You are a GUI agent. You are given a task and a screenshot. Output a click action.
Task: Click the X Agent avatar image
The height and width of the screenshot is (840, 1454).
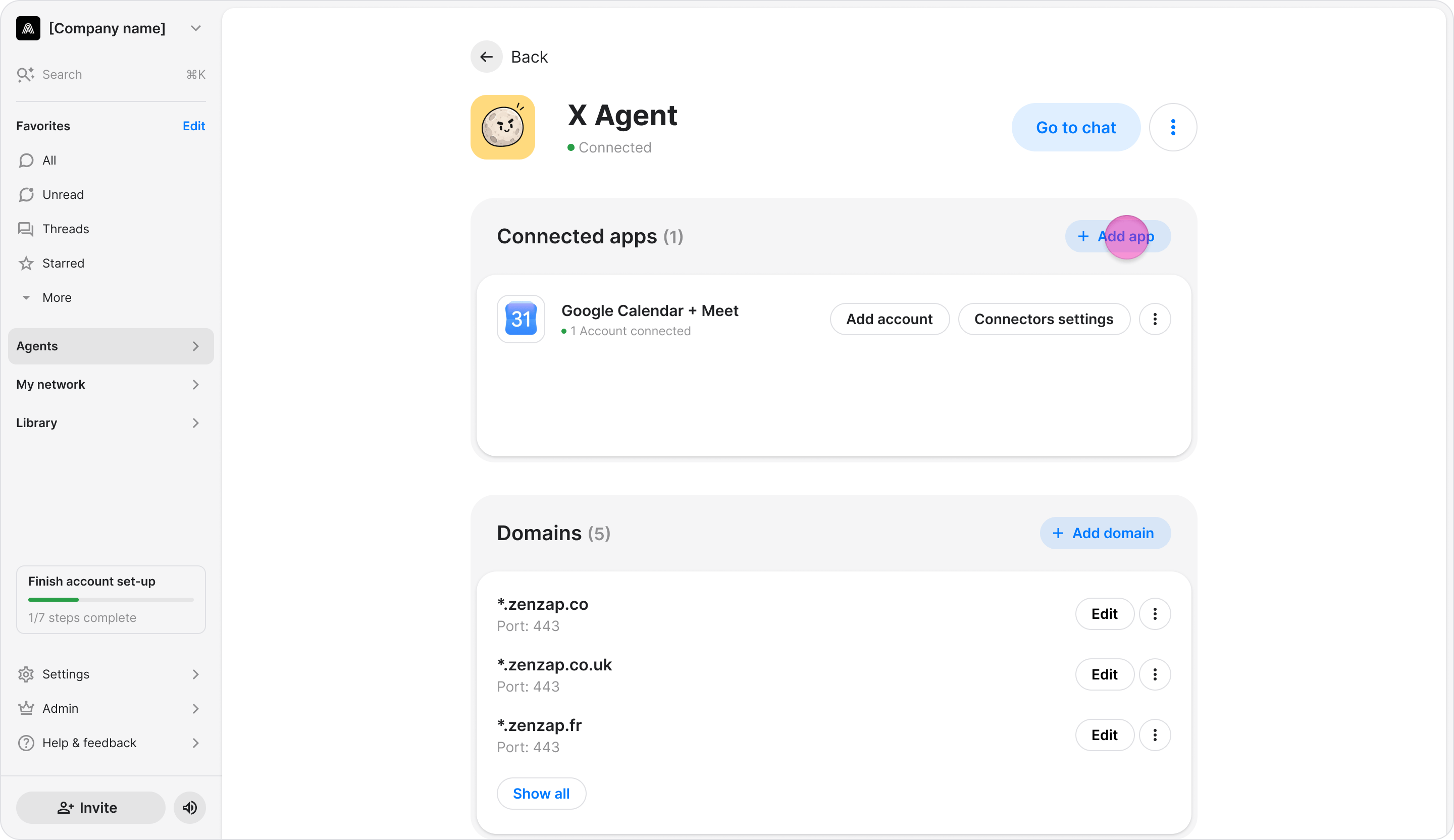[502, 127]
